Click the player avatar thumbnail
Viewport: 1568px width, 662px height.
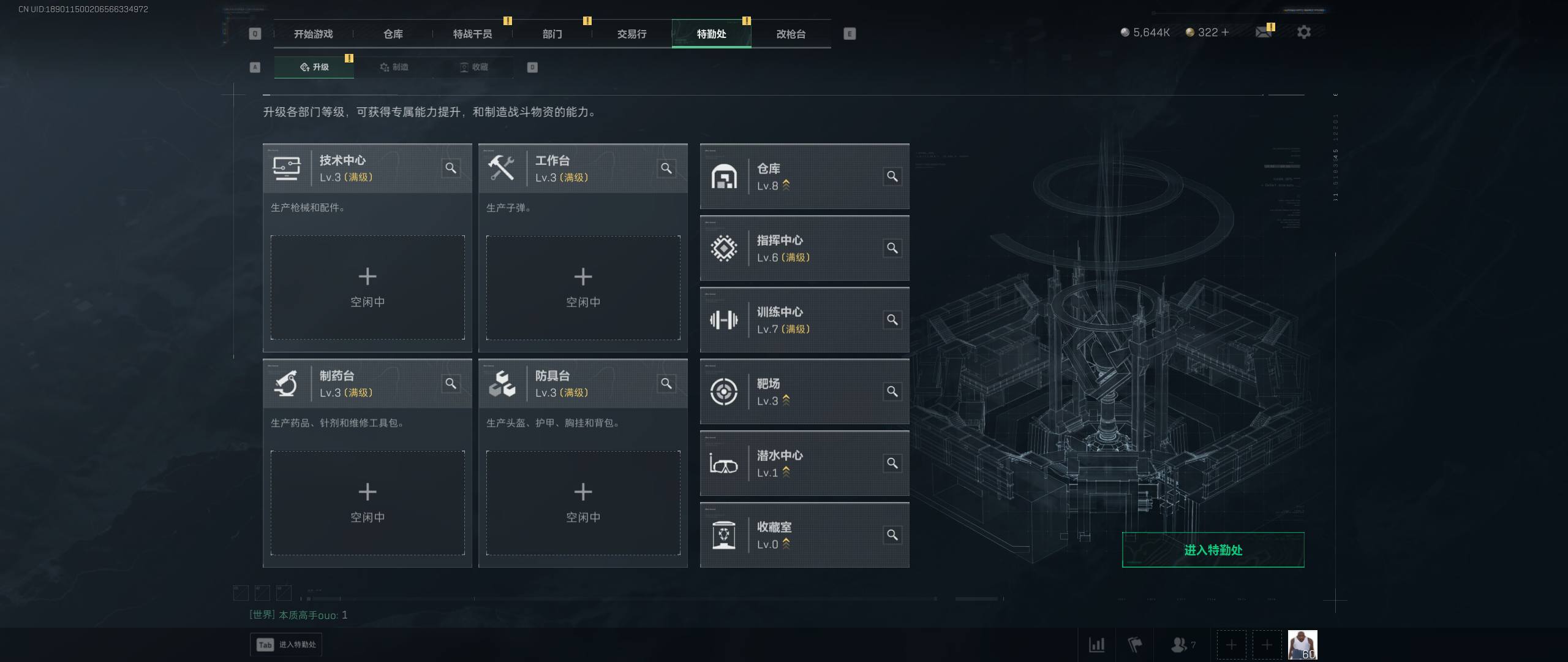pos(1302,645)
